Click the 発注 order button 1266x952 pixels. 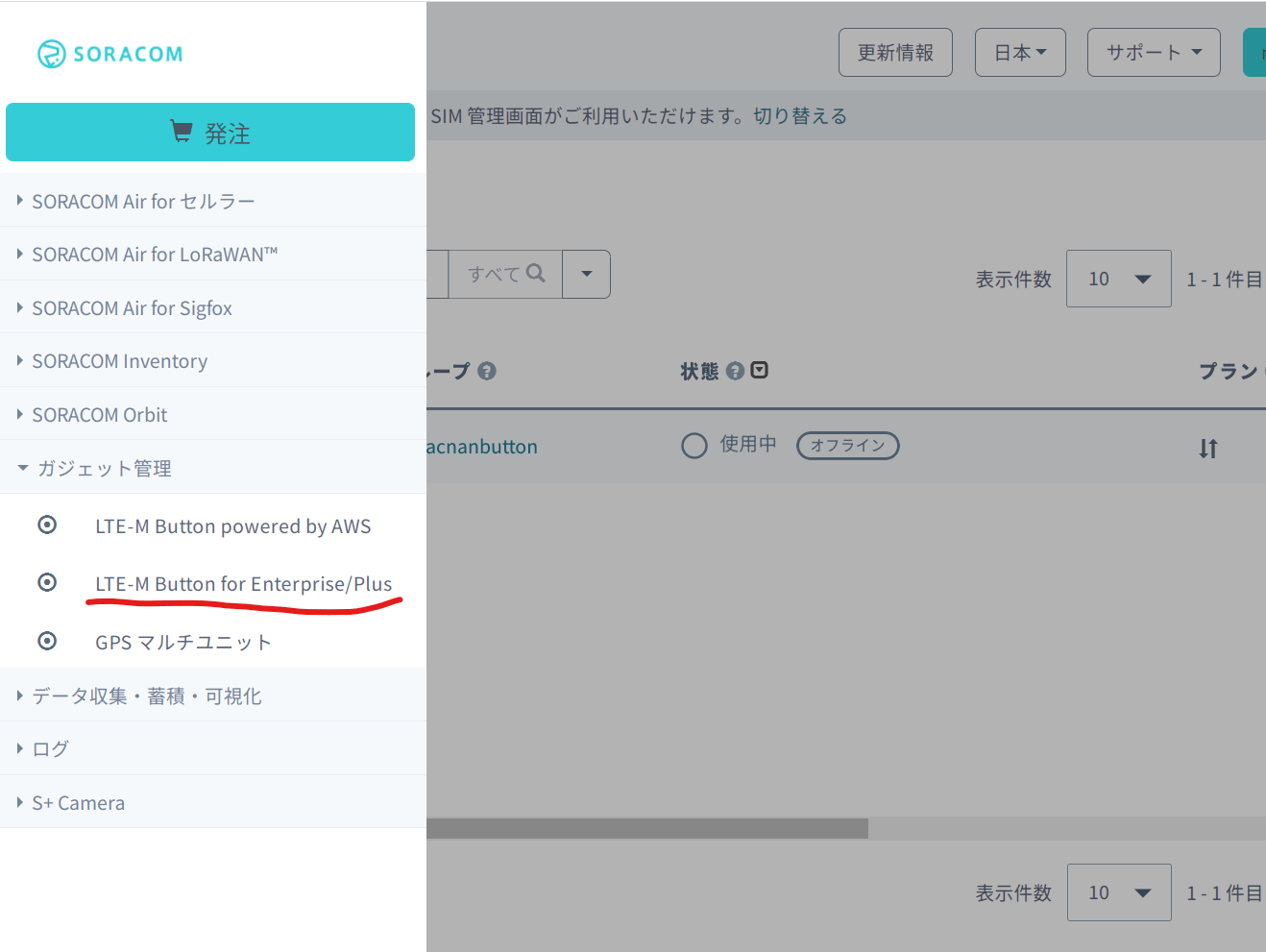[x=210, y=133]
